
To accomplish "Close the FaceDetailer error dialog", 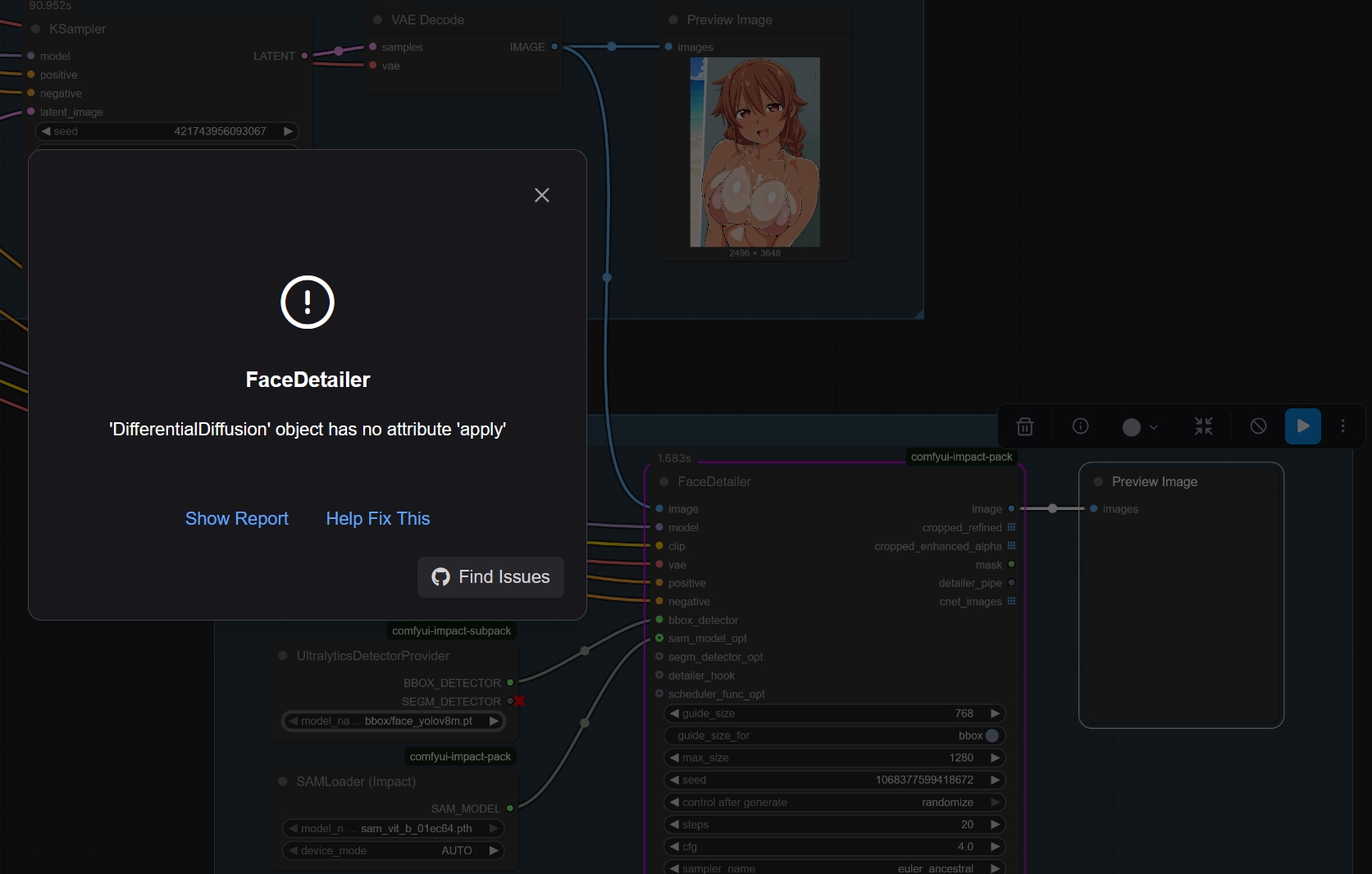I will click(x=541, y=195).
